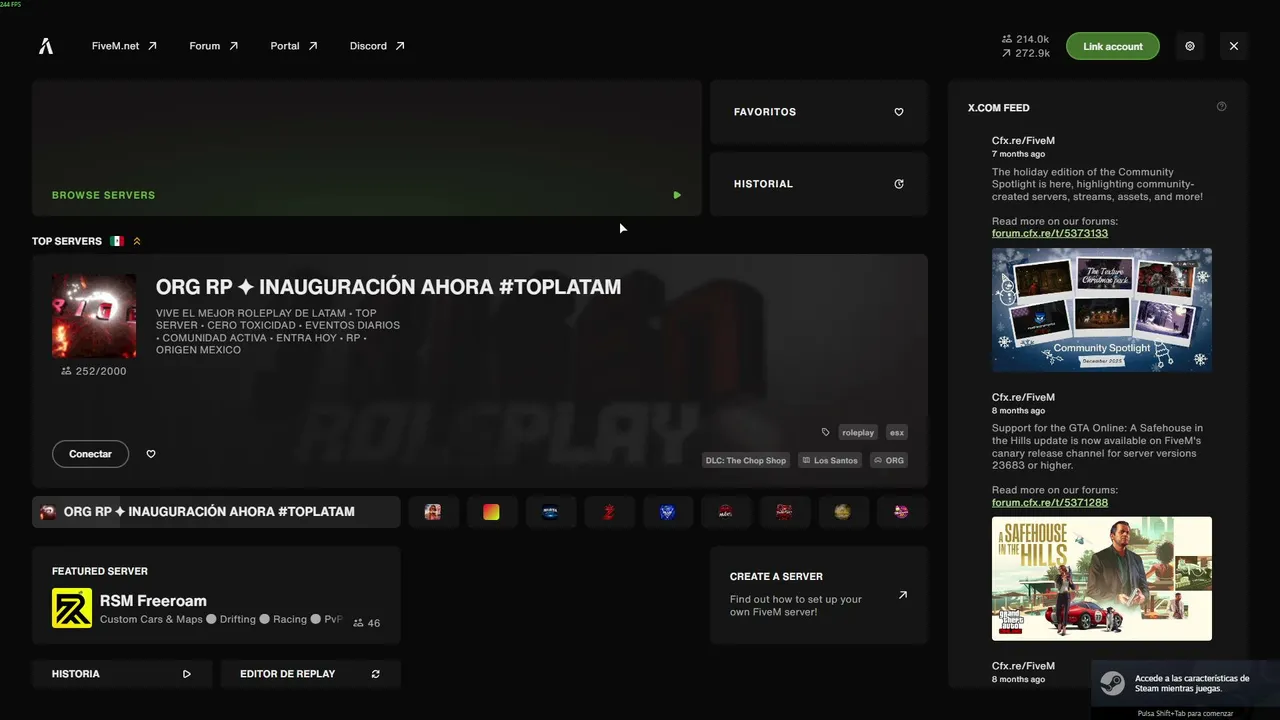Click the ORG game type badge
Viewport: 1280px width, 720px height.
coord(888,460)
